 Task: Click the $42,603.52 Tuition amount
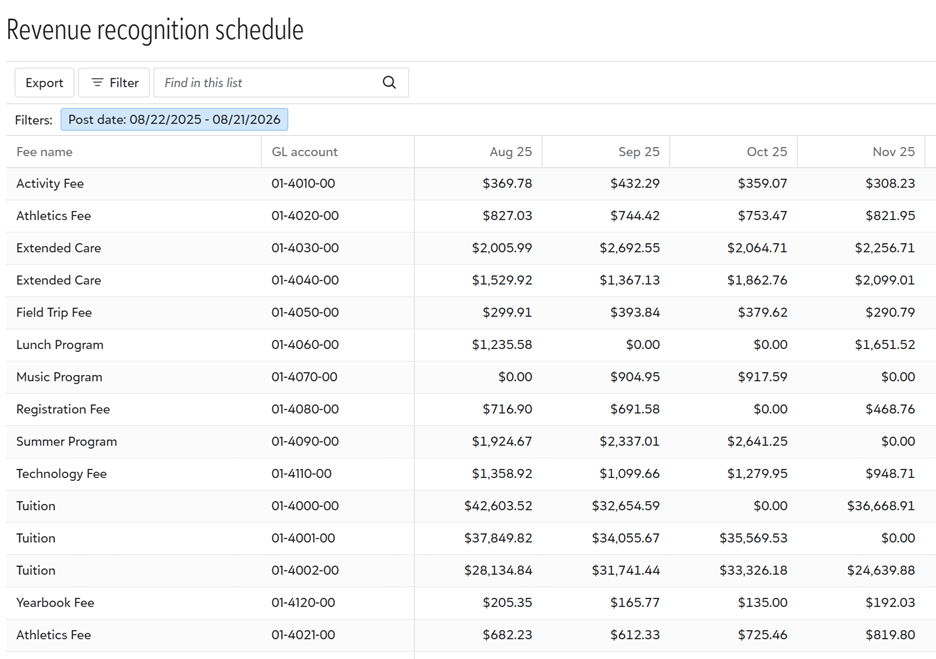[x=498, y=506]
